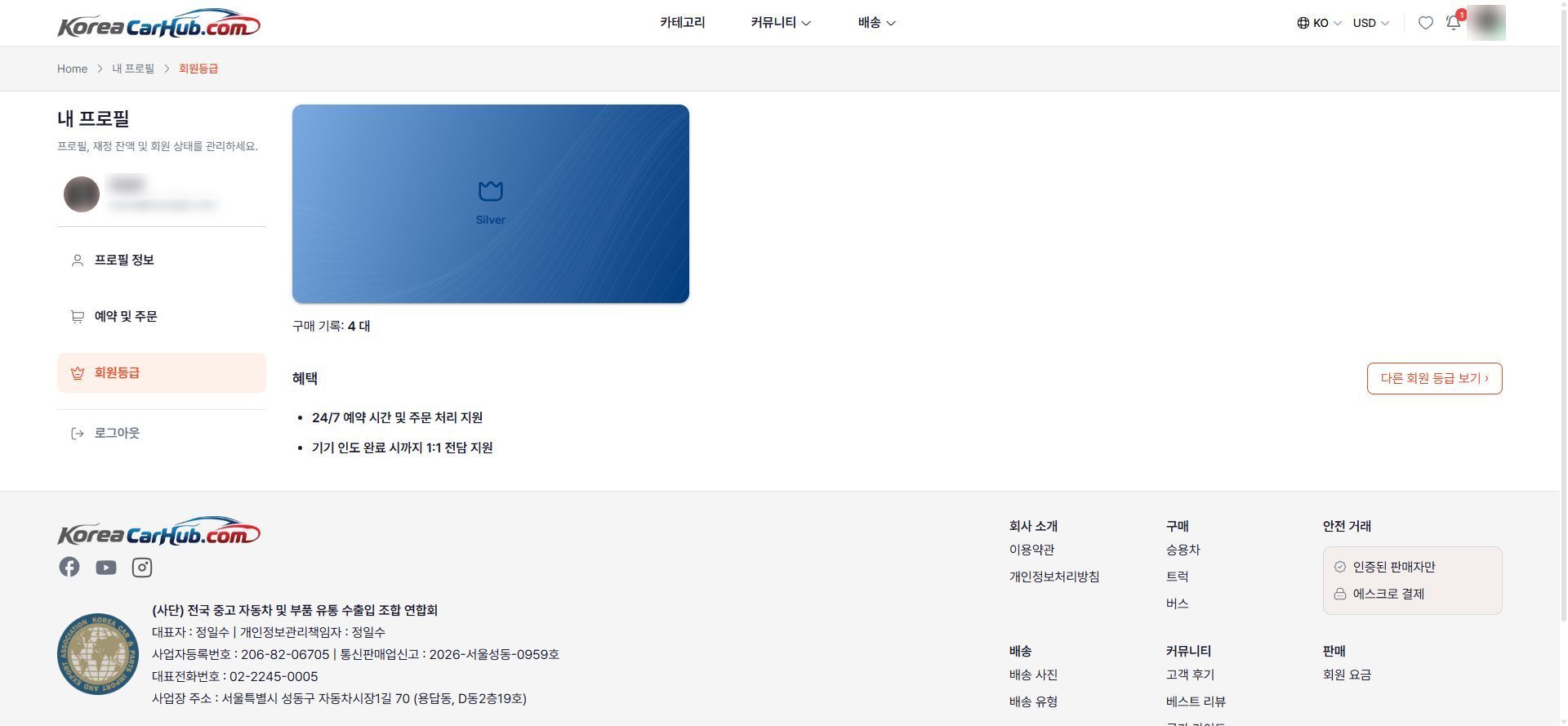Open Facebook page from footer
This screenshot has height=726, width=1568.
click(69, 567)
